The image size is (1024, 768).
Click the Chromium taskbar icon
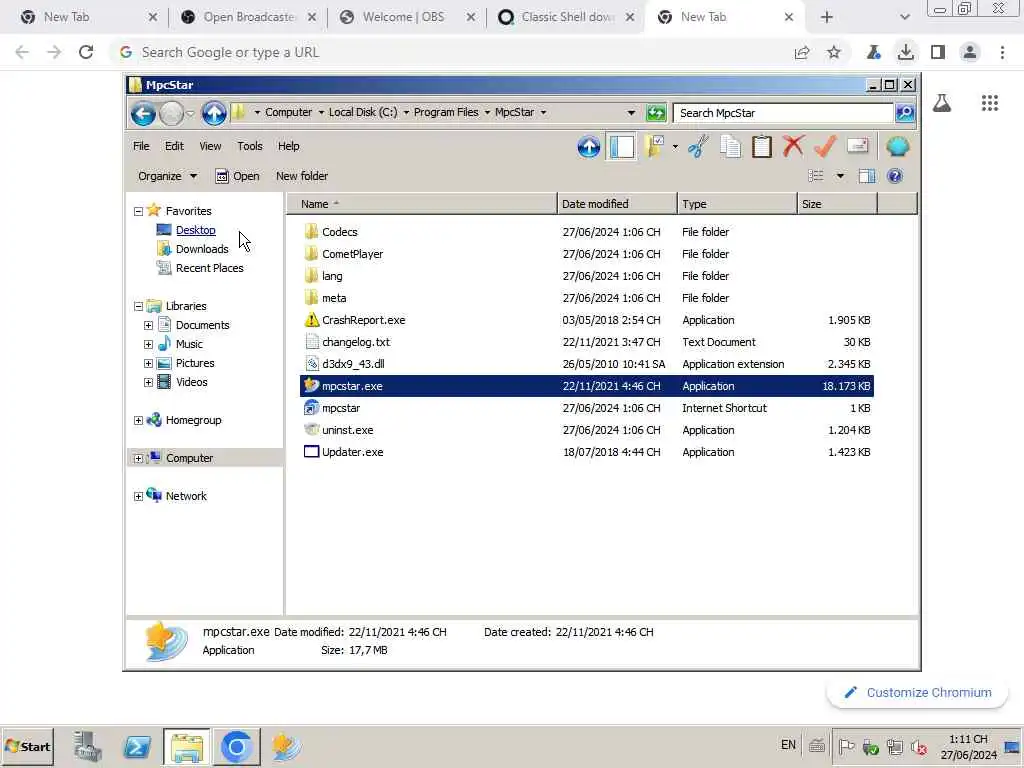pos(236,746)
